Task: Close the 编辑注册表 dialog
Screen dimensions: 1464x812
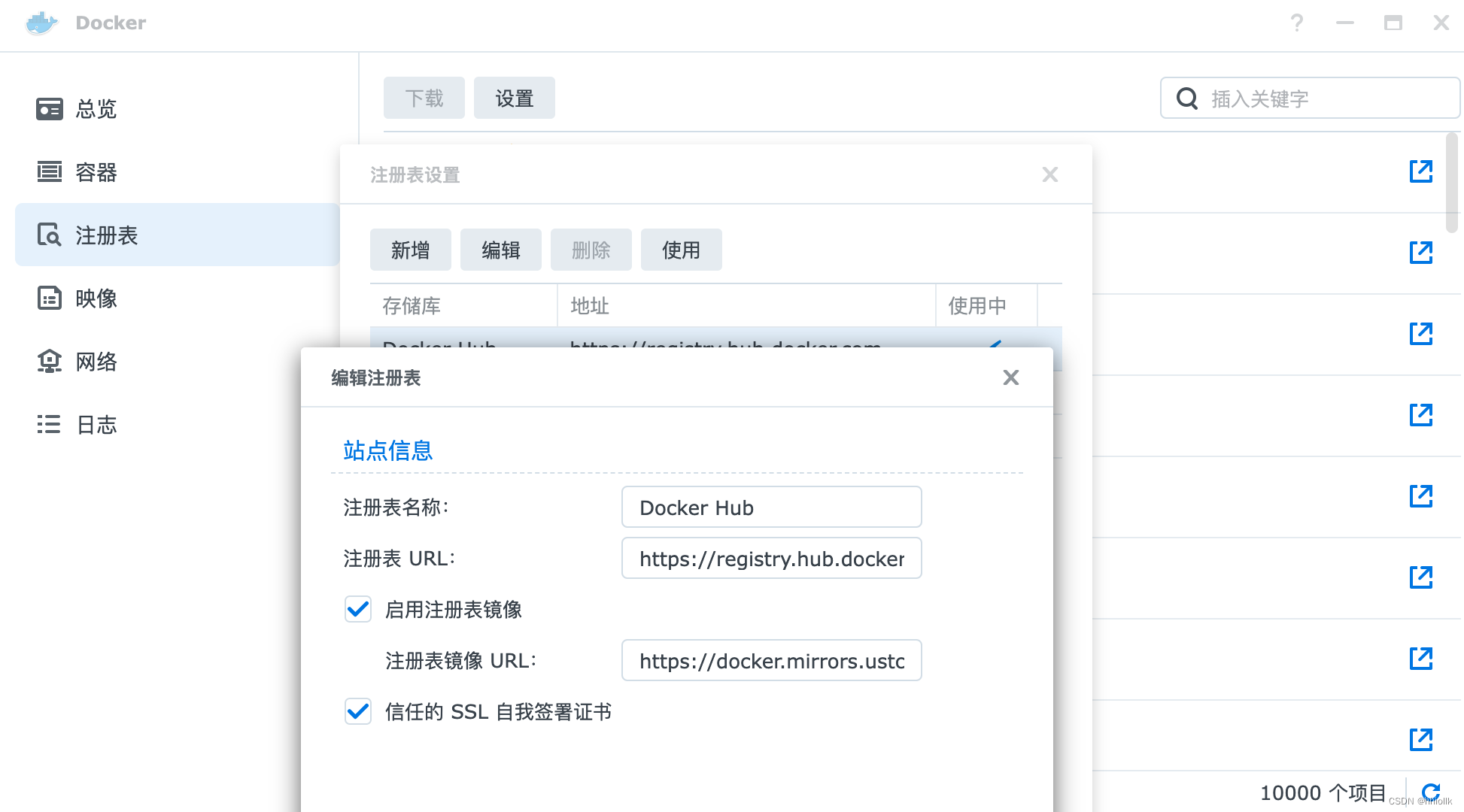Action: pyautogui.click(x=1010, y=377)
